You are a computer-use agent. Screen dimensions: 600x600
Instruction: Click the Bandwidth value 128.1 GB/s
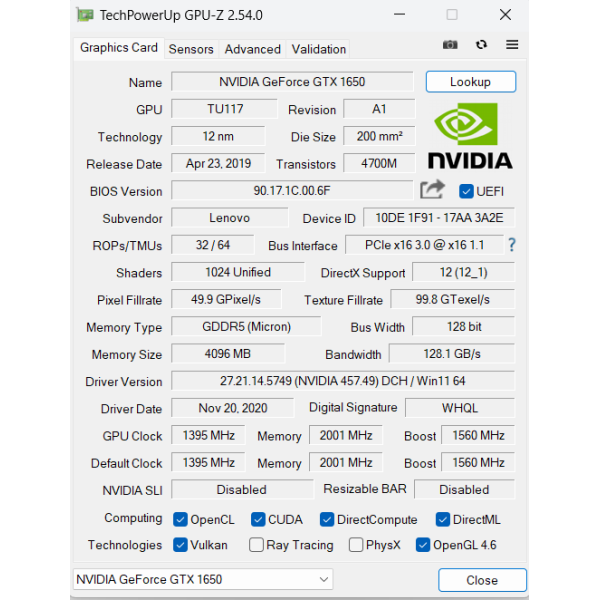coord(452,353)
